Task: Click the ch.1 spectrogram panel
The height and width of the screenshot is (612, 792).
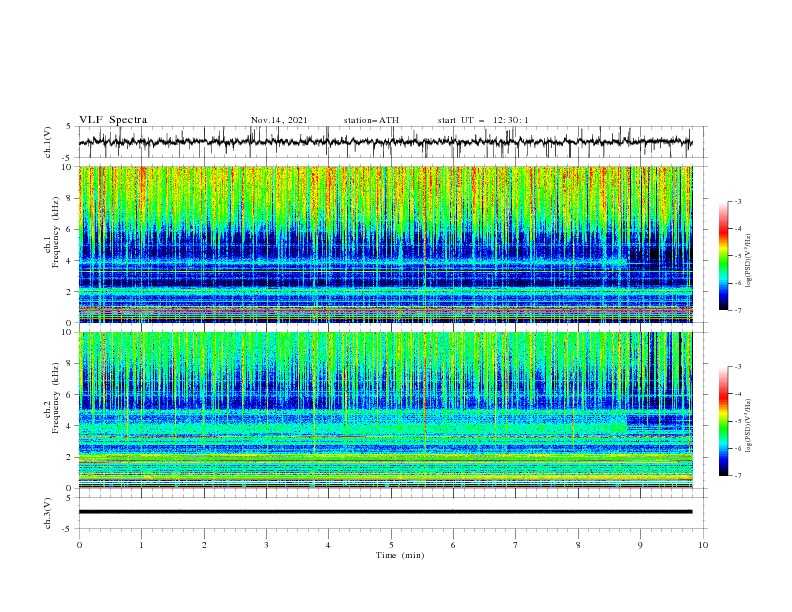Action: point(386,244)
